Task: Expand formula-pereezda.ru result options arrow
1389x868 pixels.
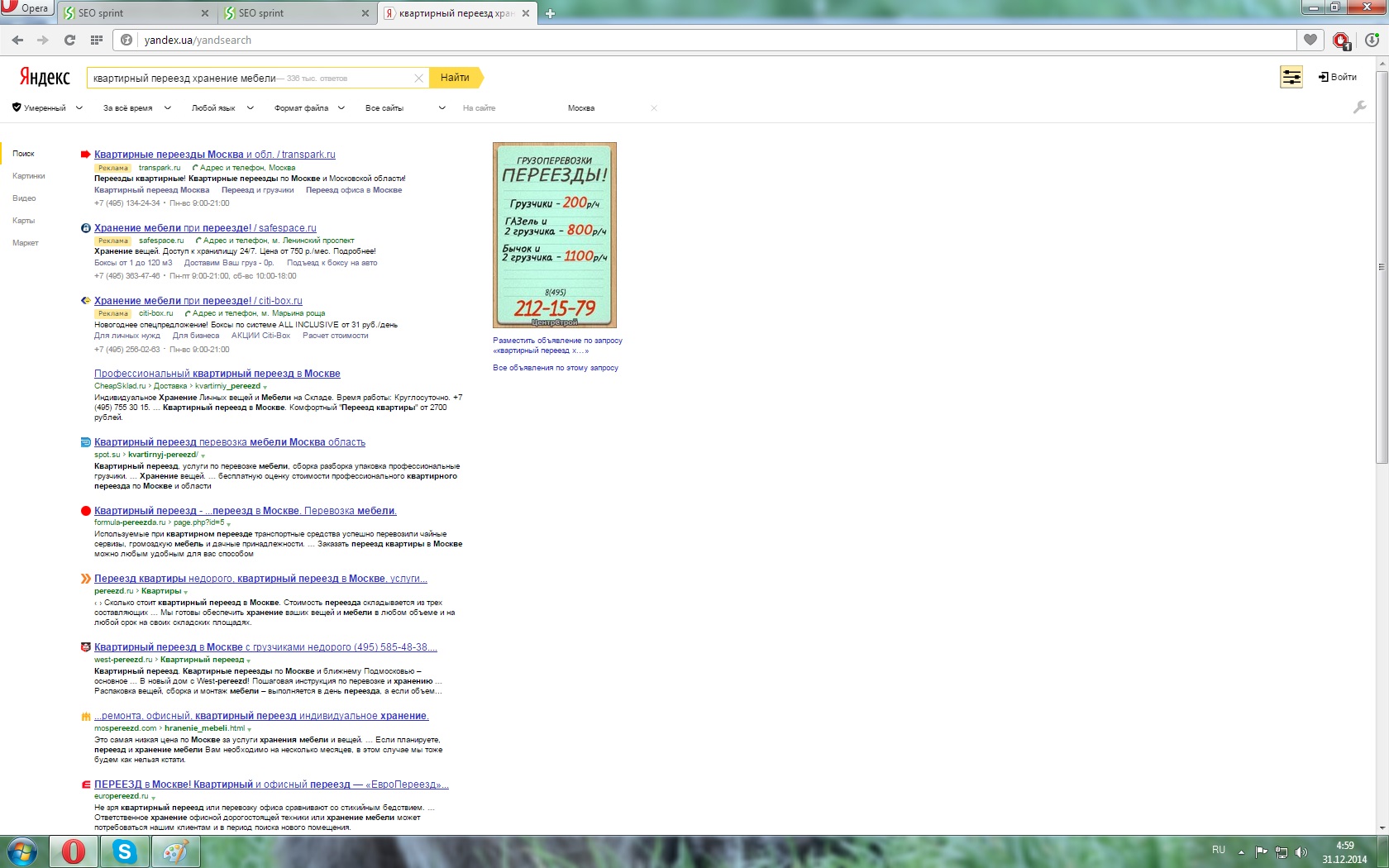Action: click(229, 523)
